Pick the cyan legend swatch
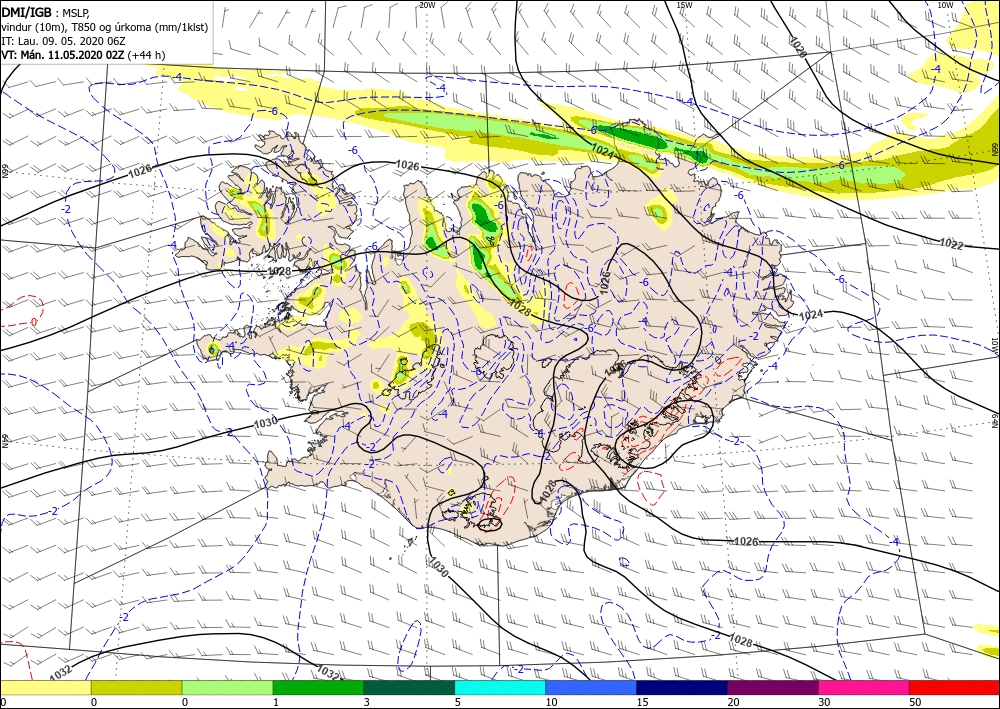 (500, 688)
